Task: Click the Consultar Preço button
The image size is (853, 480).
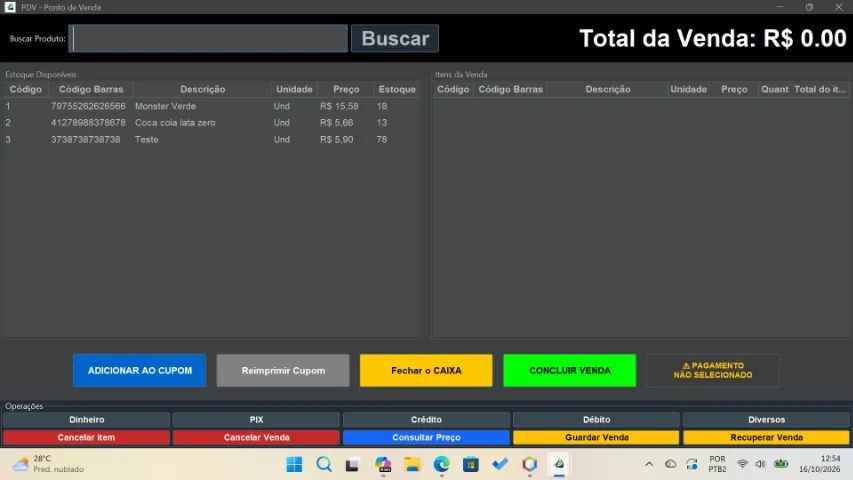Action: (x=426, y=438)
